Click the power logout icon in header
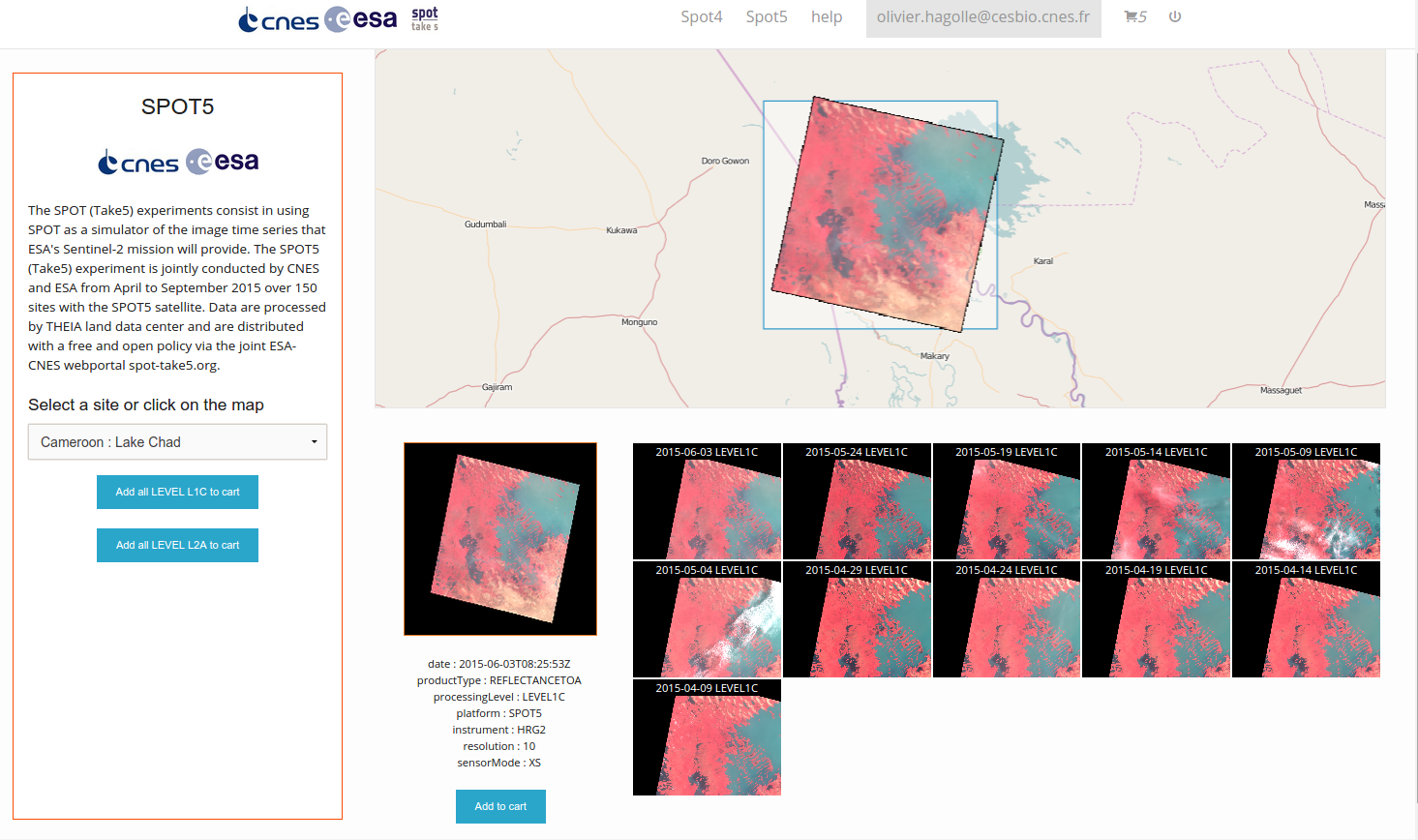Viewport: 1418px width, 840px height. (x=1175, y=16)
